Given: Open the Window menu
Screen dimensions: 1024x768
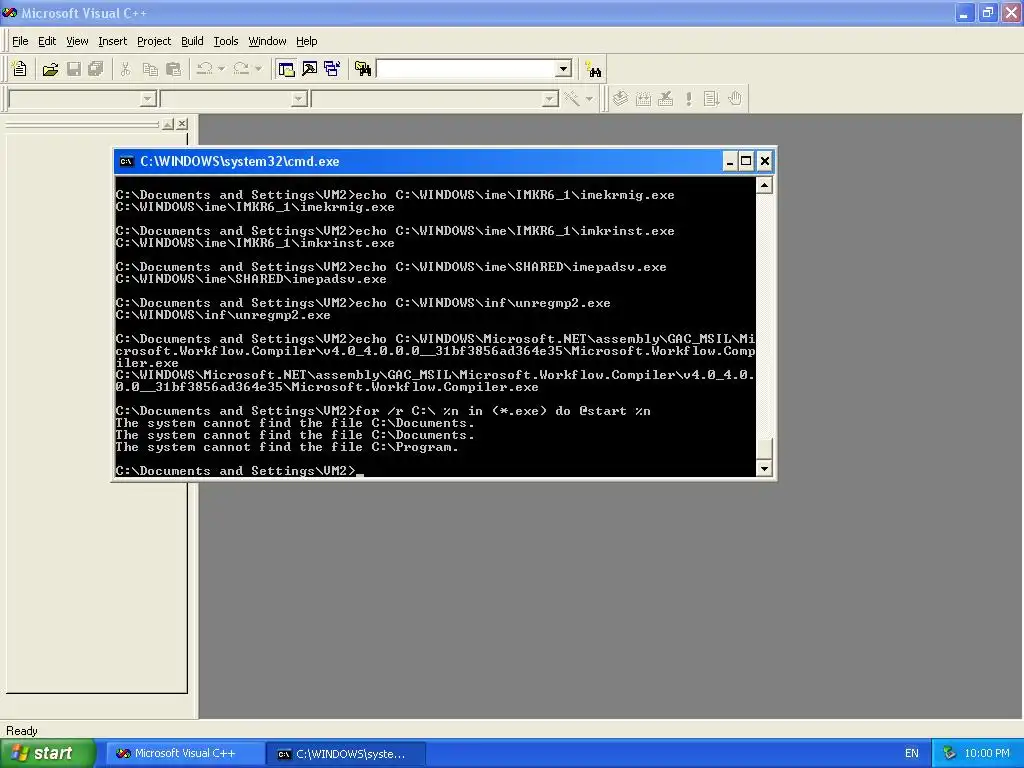Looking at the screenshot, I should tap(267, 41).
